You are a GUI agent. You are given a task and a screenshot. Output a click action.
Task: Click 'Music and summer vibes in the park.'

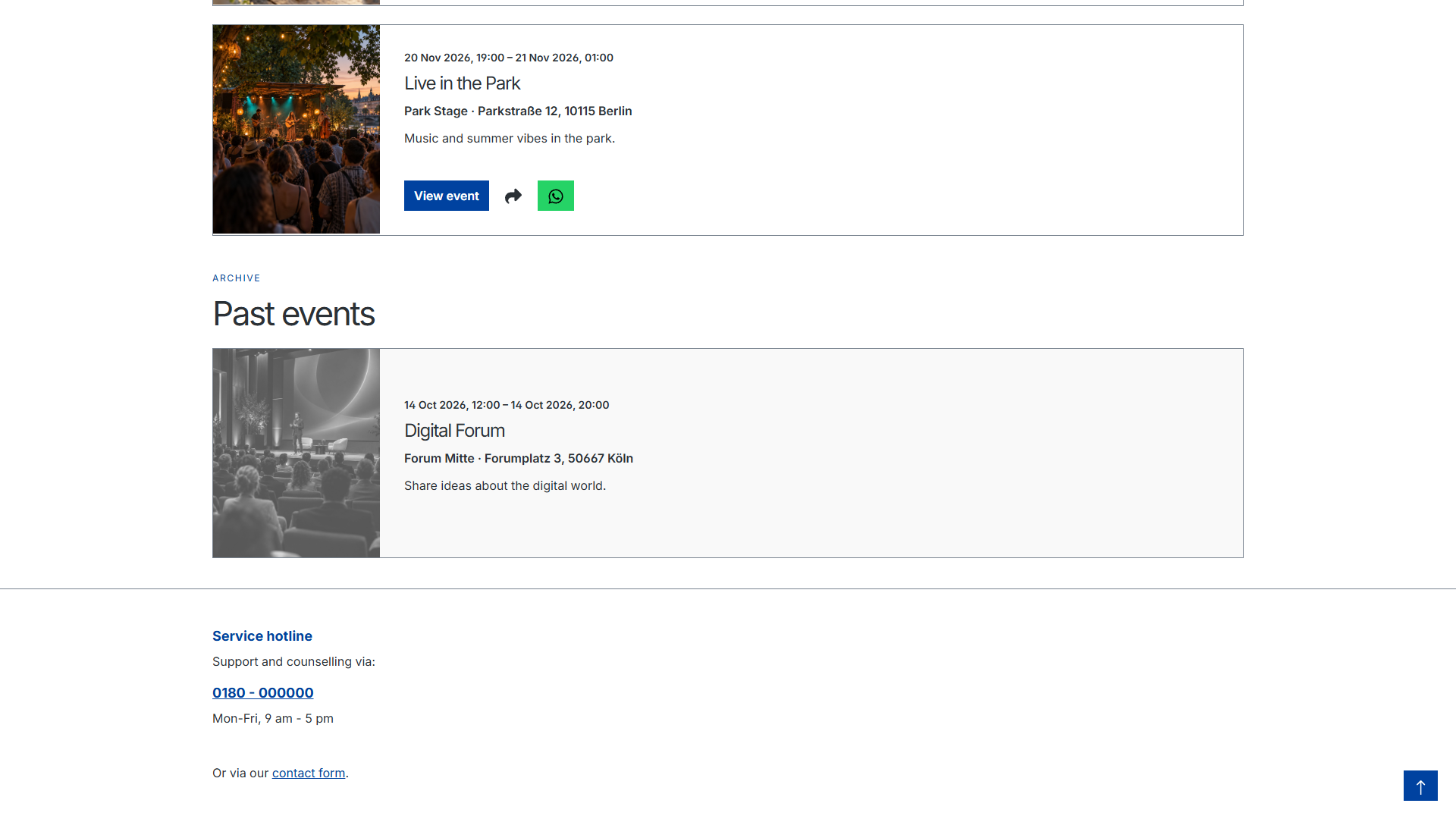510,138
